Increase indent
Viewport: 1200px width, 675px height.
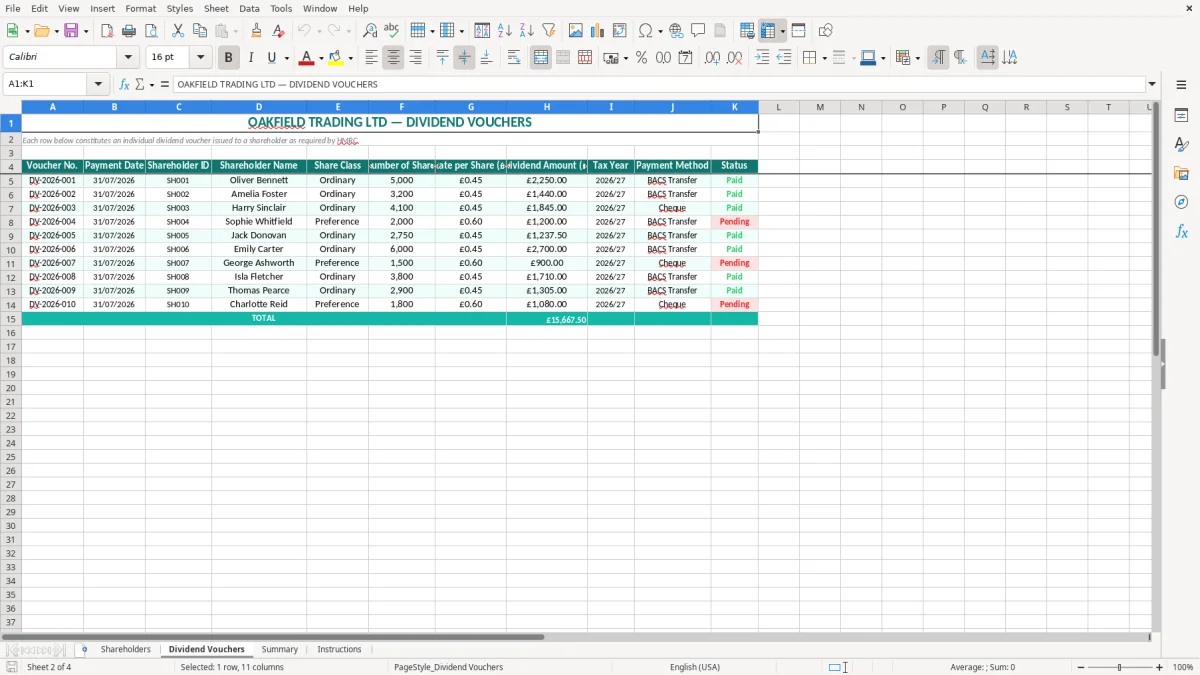click(x=762, y=58)
